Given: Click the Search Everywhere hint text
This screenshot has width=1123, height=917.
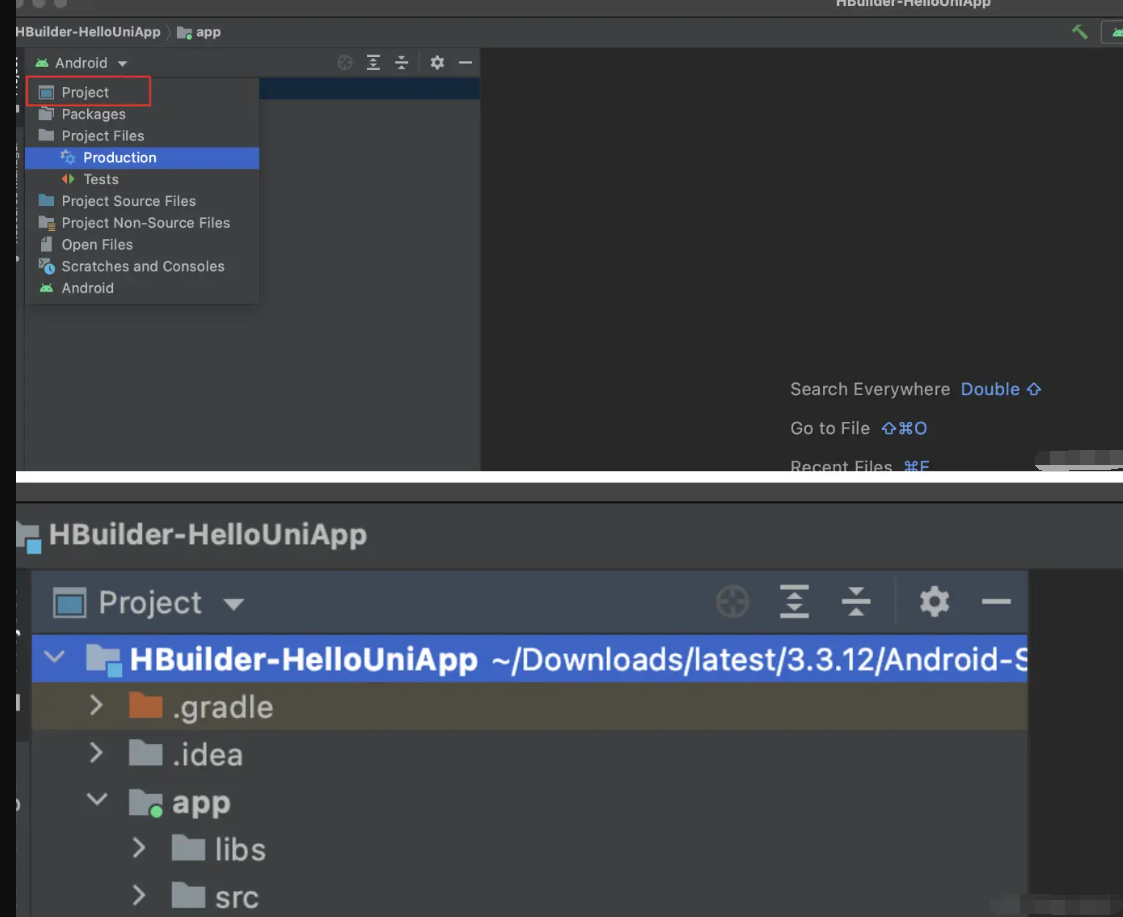Looking at the screenshot, I should coord(869,389).
